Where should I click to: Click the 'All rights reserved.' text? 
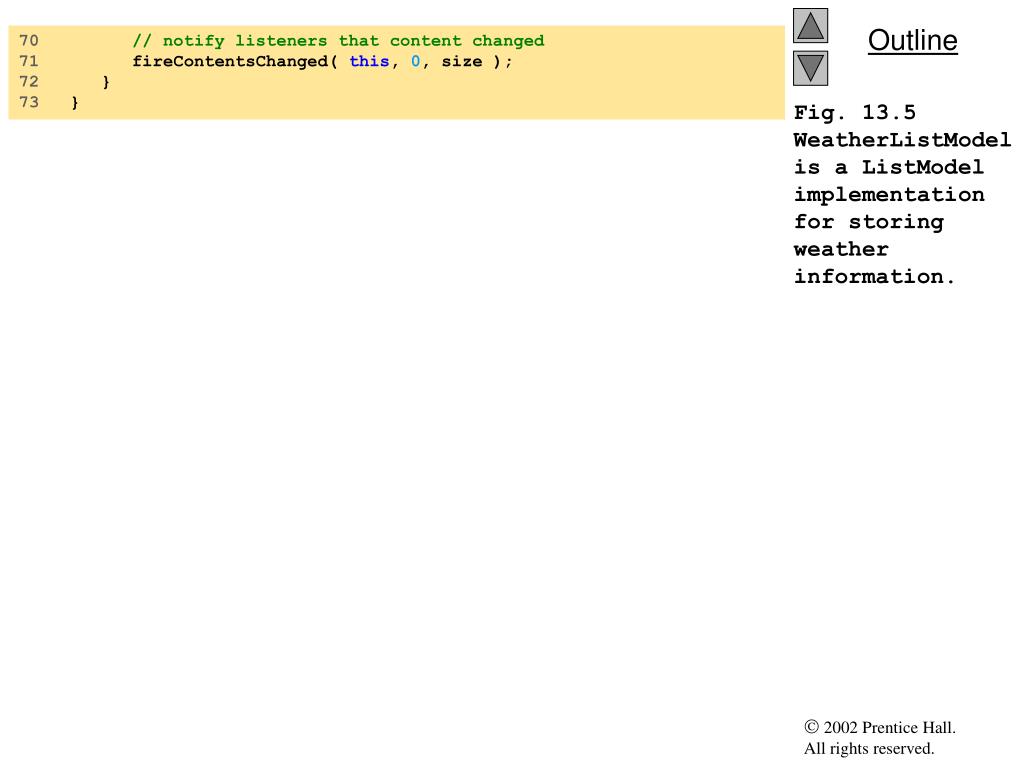point(869,748)
